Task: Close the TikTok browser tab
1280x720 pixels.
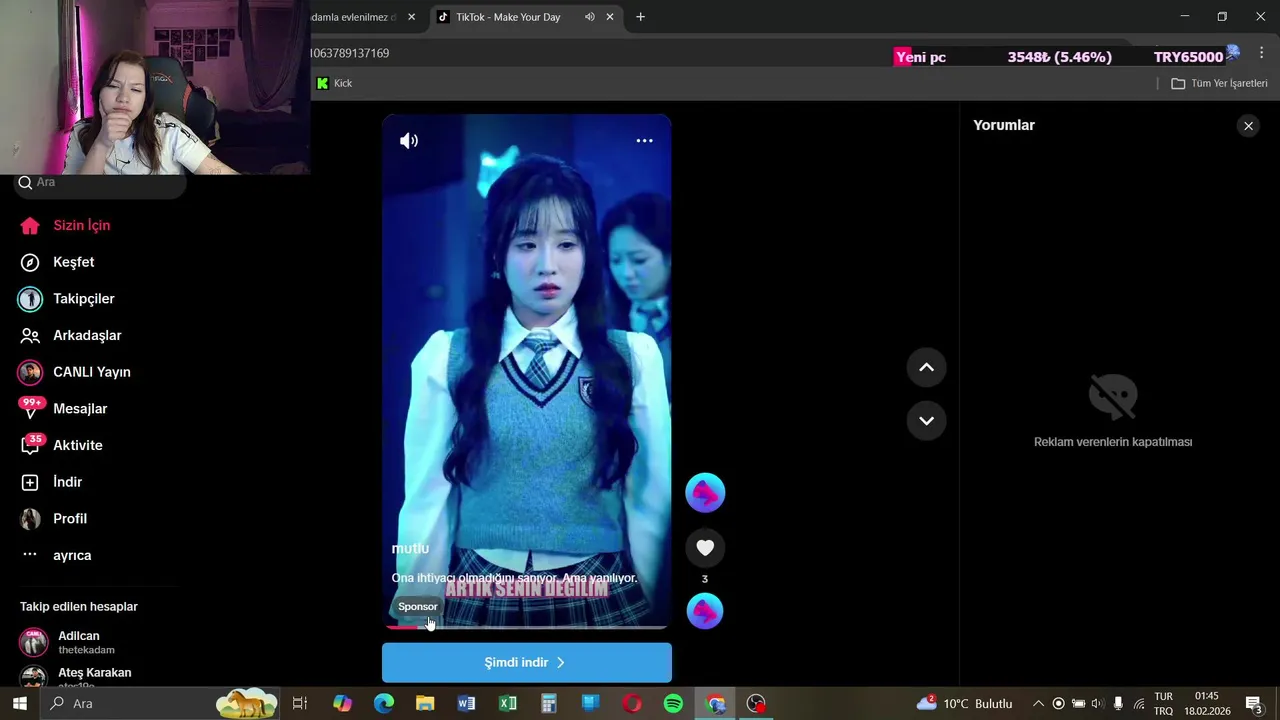Action: pos(610,17)
